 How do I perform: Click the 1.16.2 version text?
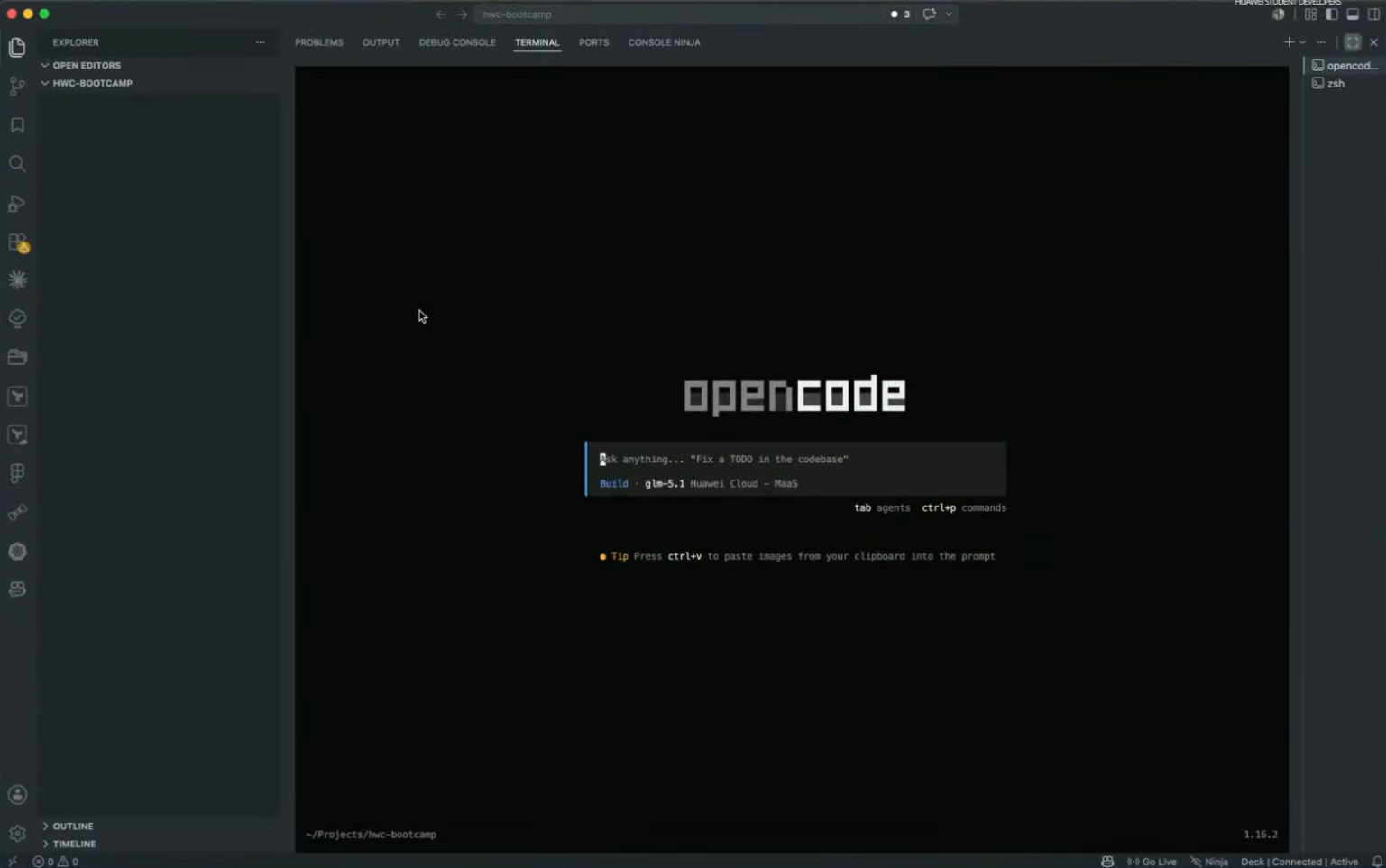click(x=1261, y=835)
